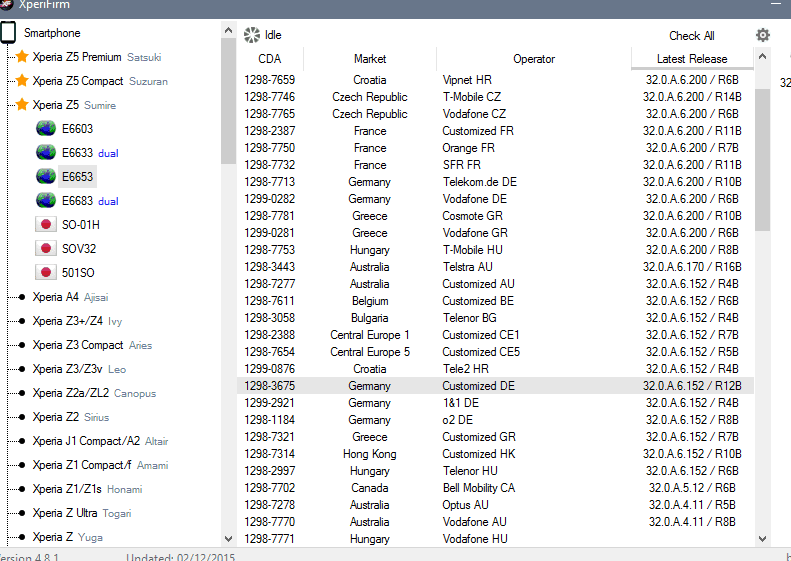
Task: Sort by the Latest Release column header
Action: (x=692, y=59)
